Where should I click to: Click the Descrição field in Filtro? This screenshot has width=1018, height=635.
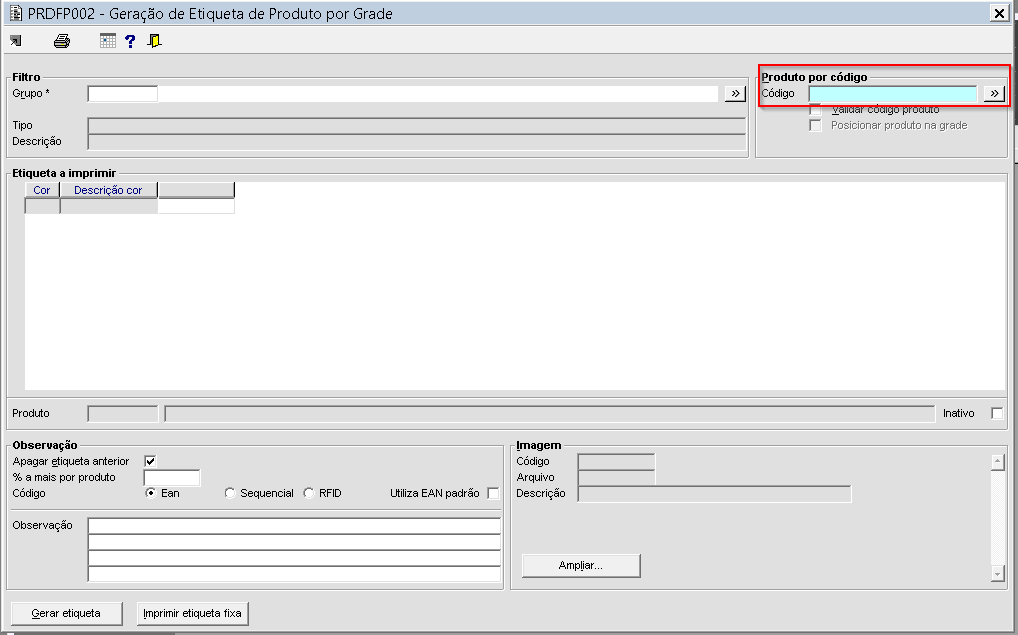coord(416,142)
